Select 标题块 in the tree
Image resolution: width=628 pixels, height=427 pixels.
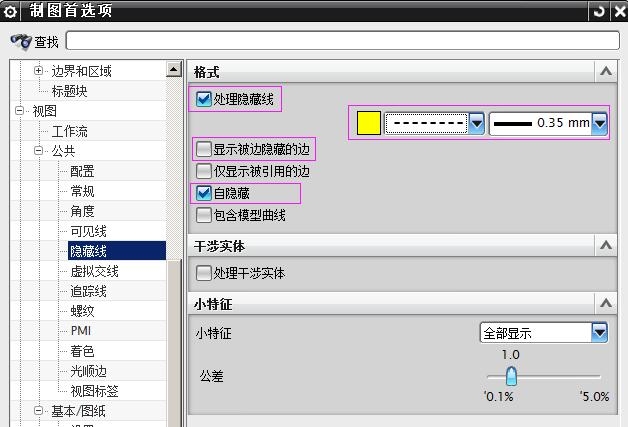coord(69,91)
